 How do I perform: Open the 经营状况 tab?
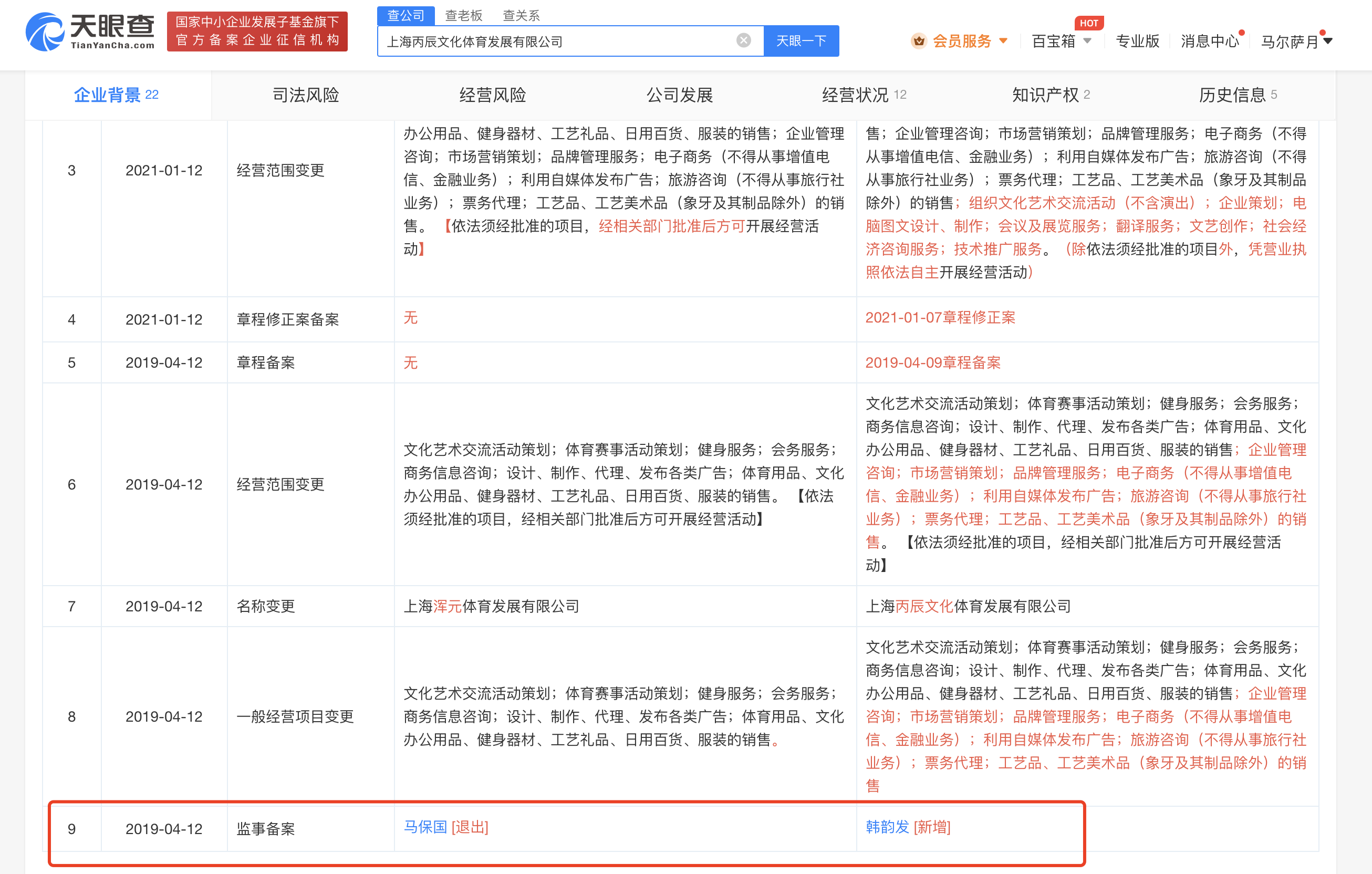tap(865, 95)
